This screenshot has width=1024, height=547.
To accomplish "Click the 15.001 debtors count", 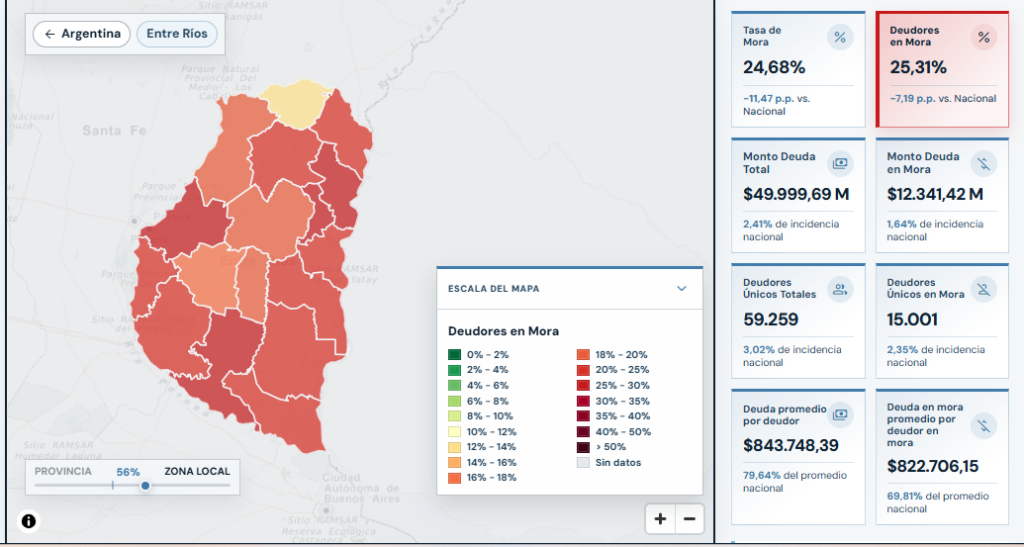I will pos(912,320).
